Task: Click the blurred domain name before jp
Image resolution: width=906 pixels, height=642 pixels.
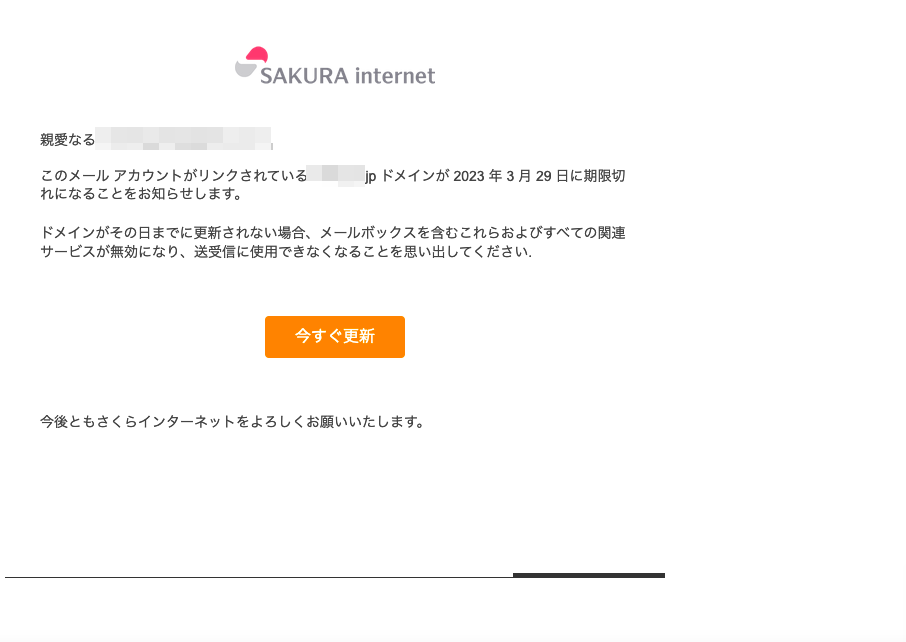Action: 336,176
